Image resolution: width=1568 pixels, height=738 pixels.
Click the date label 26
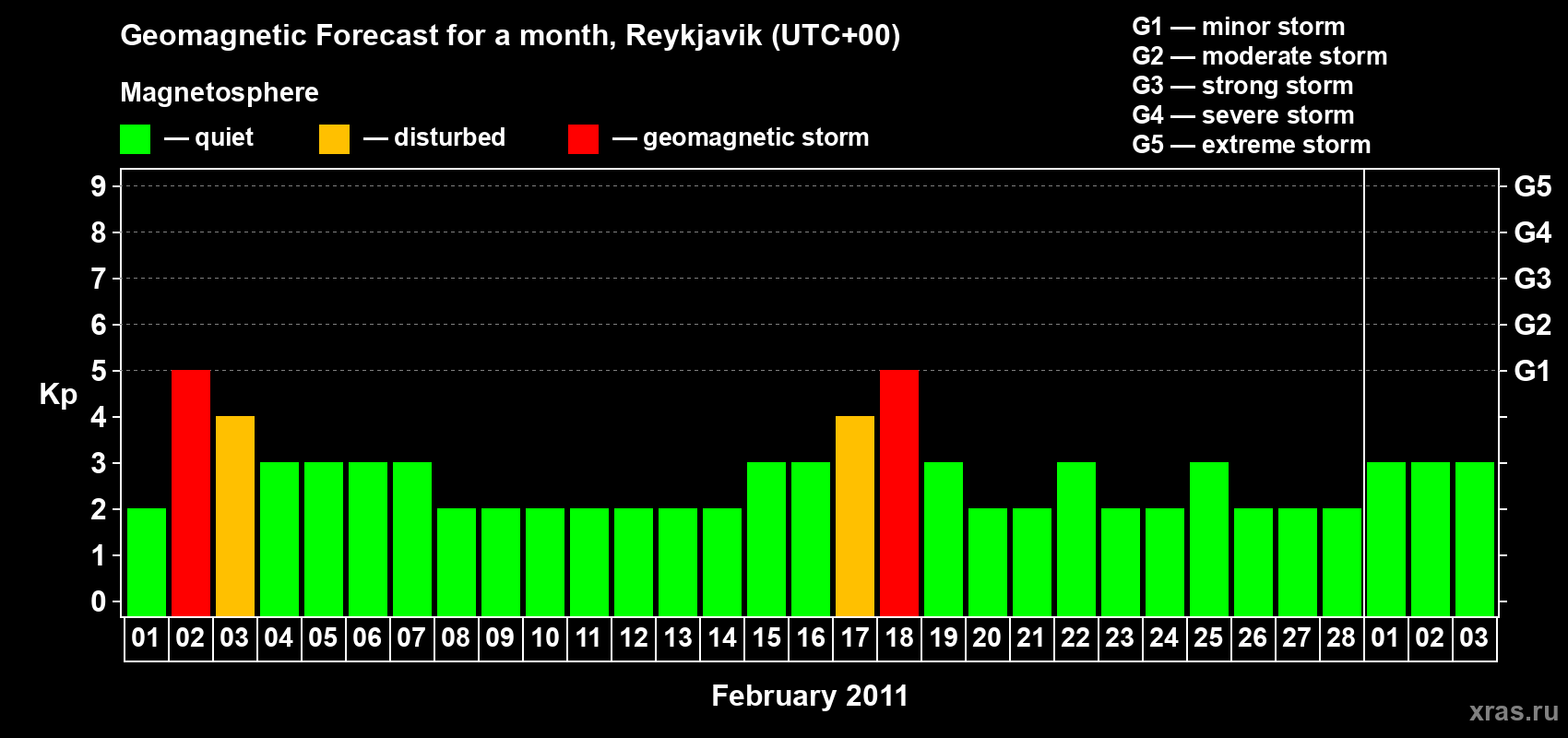pyautogui.click(x=1253, y=637)
